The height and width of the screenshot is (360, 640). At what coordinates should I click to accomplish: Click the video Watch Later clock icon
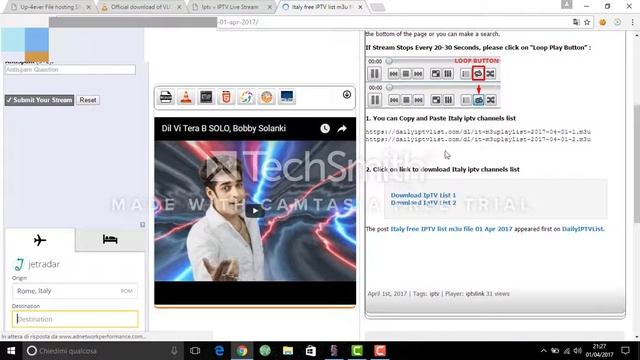(x=325, y=129)
